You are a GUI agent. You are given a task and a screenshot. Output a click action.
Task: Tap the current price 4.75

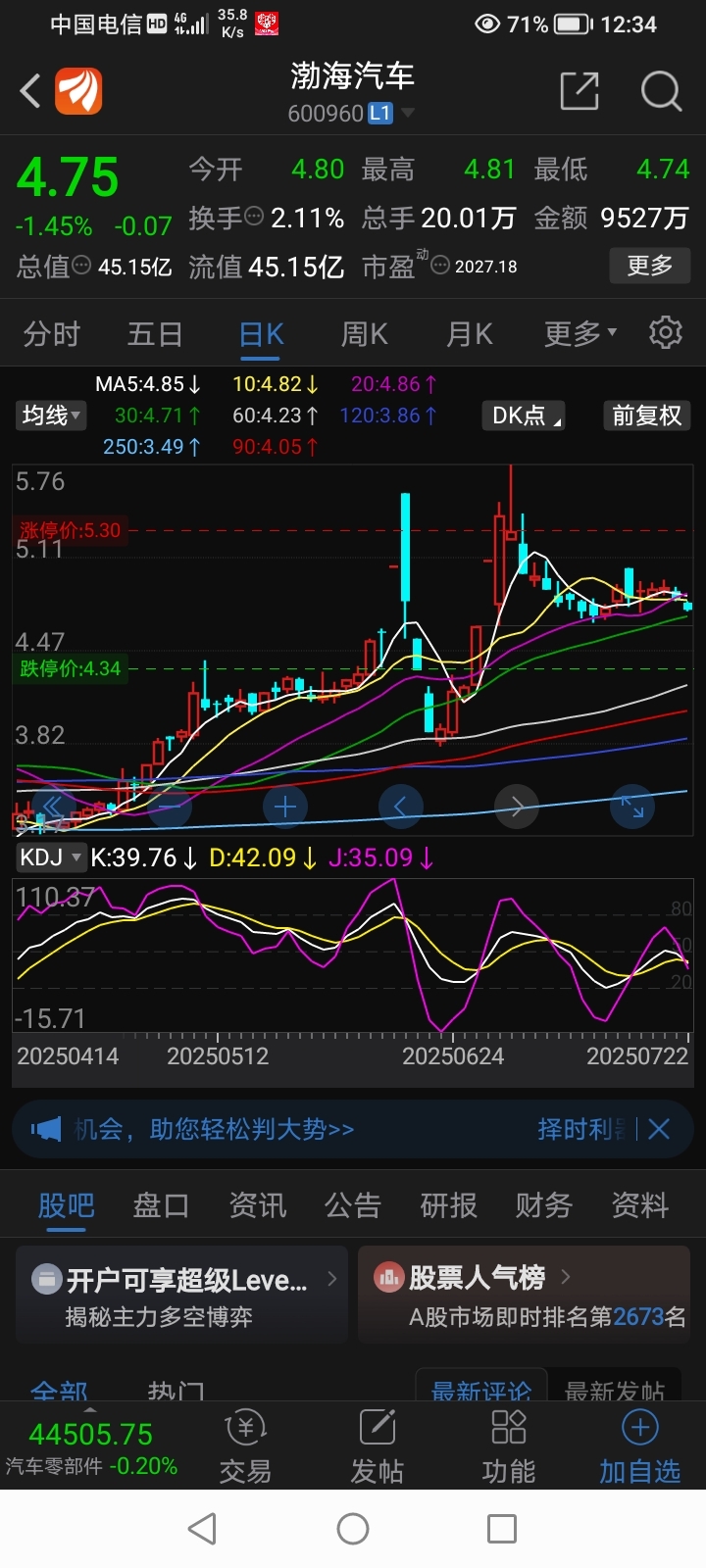pos(68,177)
